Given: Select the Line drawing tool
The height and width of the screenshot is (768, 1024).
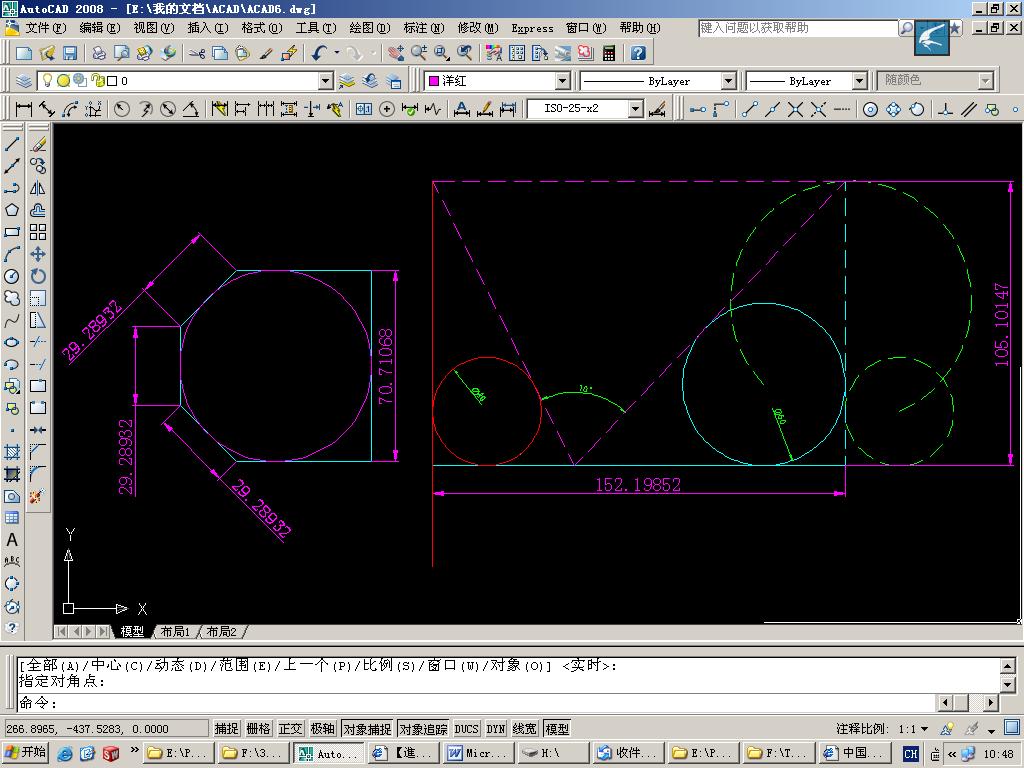Looking at the screenshot, I should [x=12, y=144].
